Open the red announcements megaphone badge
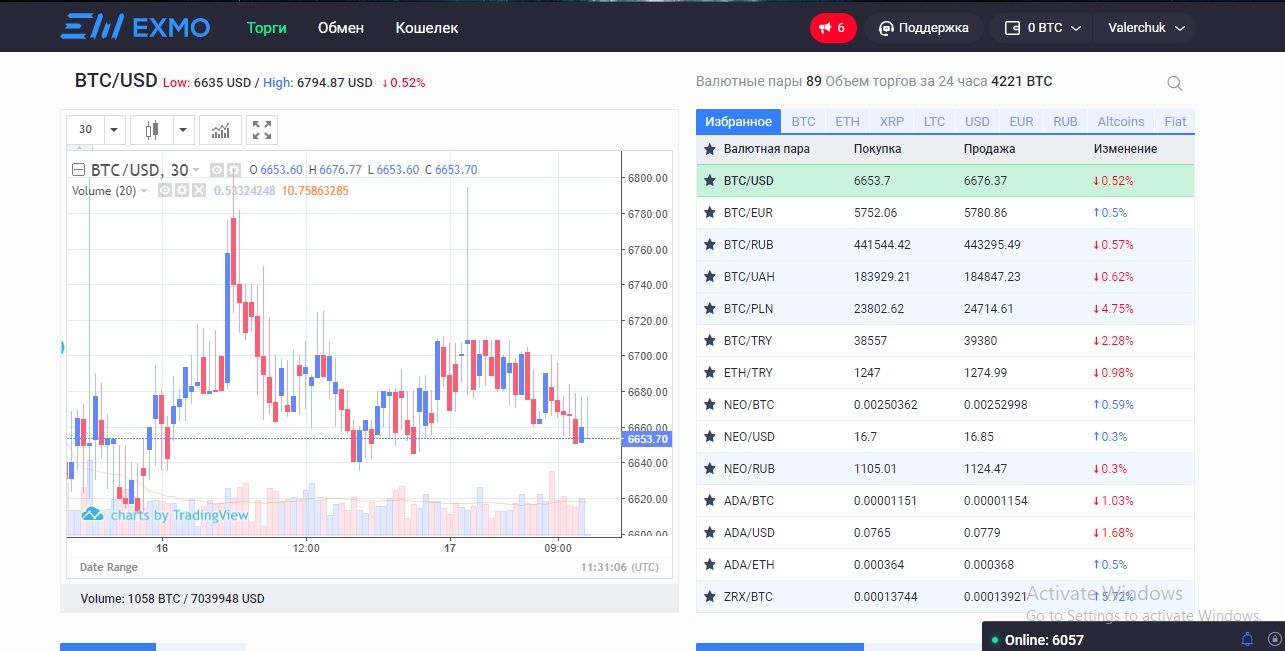1285x651 pixels. click(833, 28)
